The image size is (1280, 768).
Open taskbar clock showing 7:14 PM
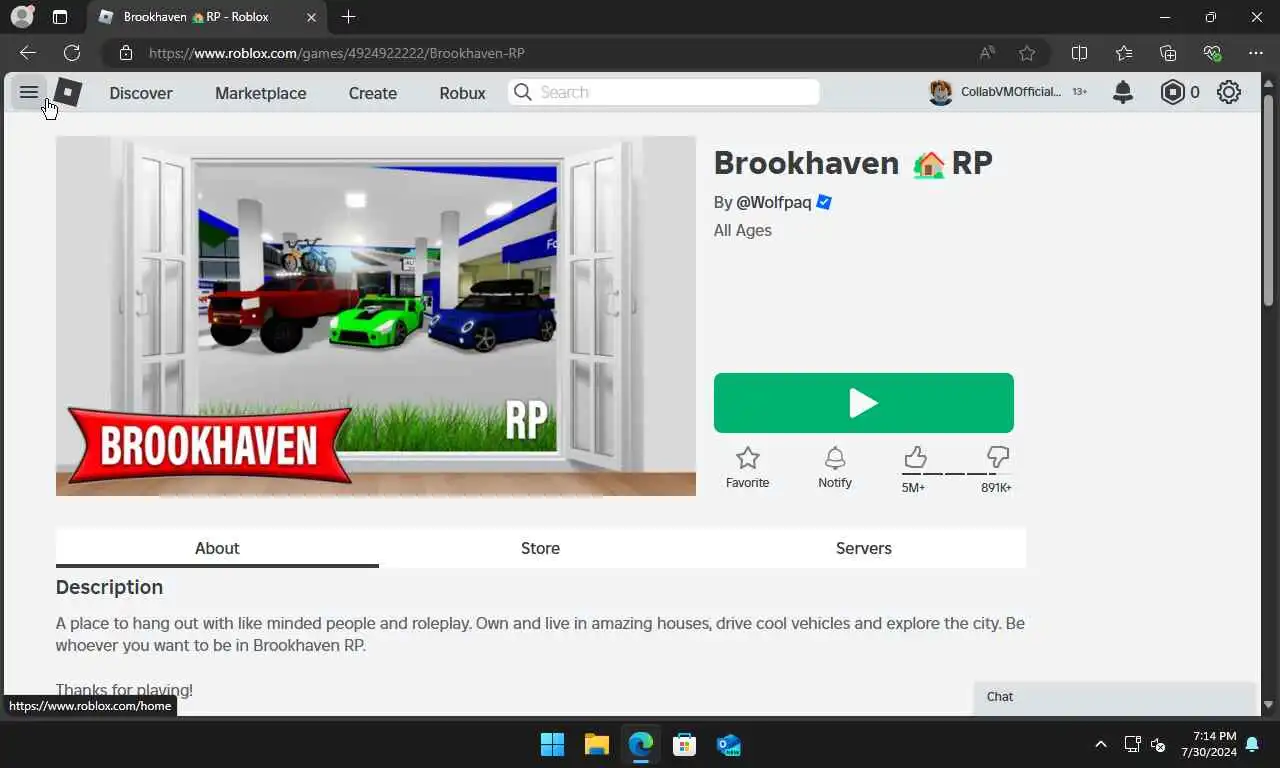tap(1208, 744)
